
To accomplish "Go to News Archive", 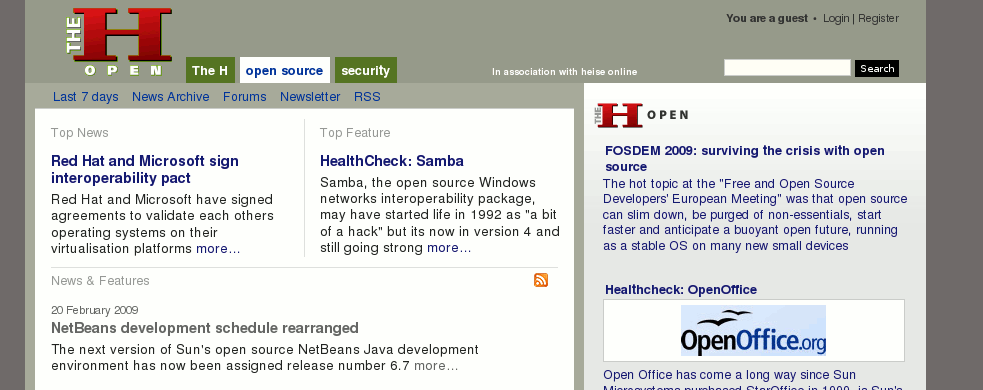I will (x=171, y=97).
